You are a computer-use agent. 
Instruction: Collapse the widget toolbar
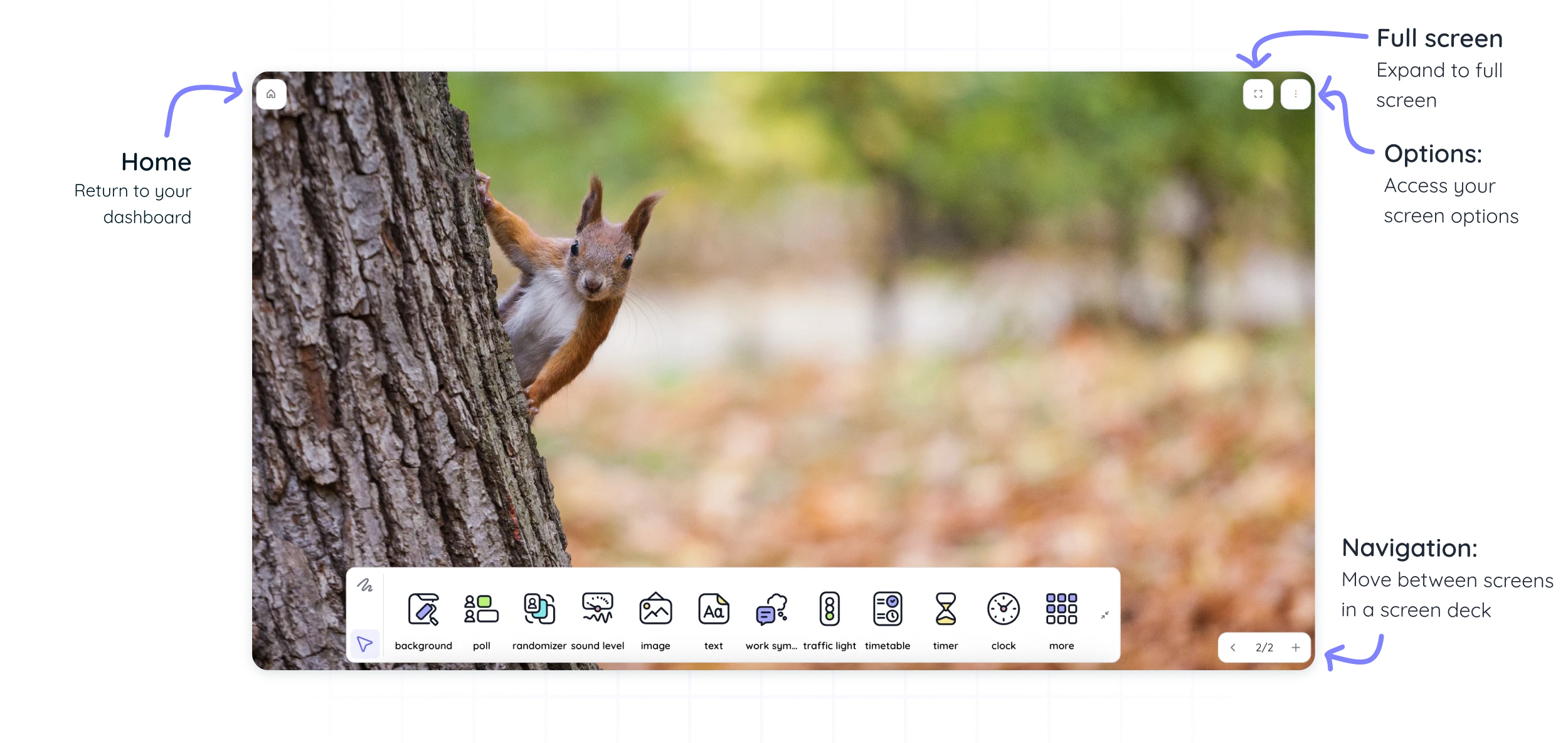1106,616
